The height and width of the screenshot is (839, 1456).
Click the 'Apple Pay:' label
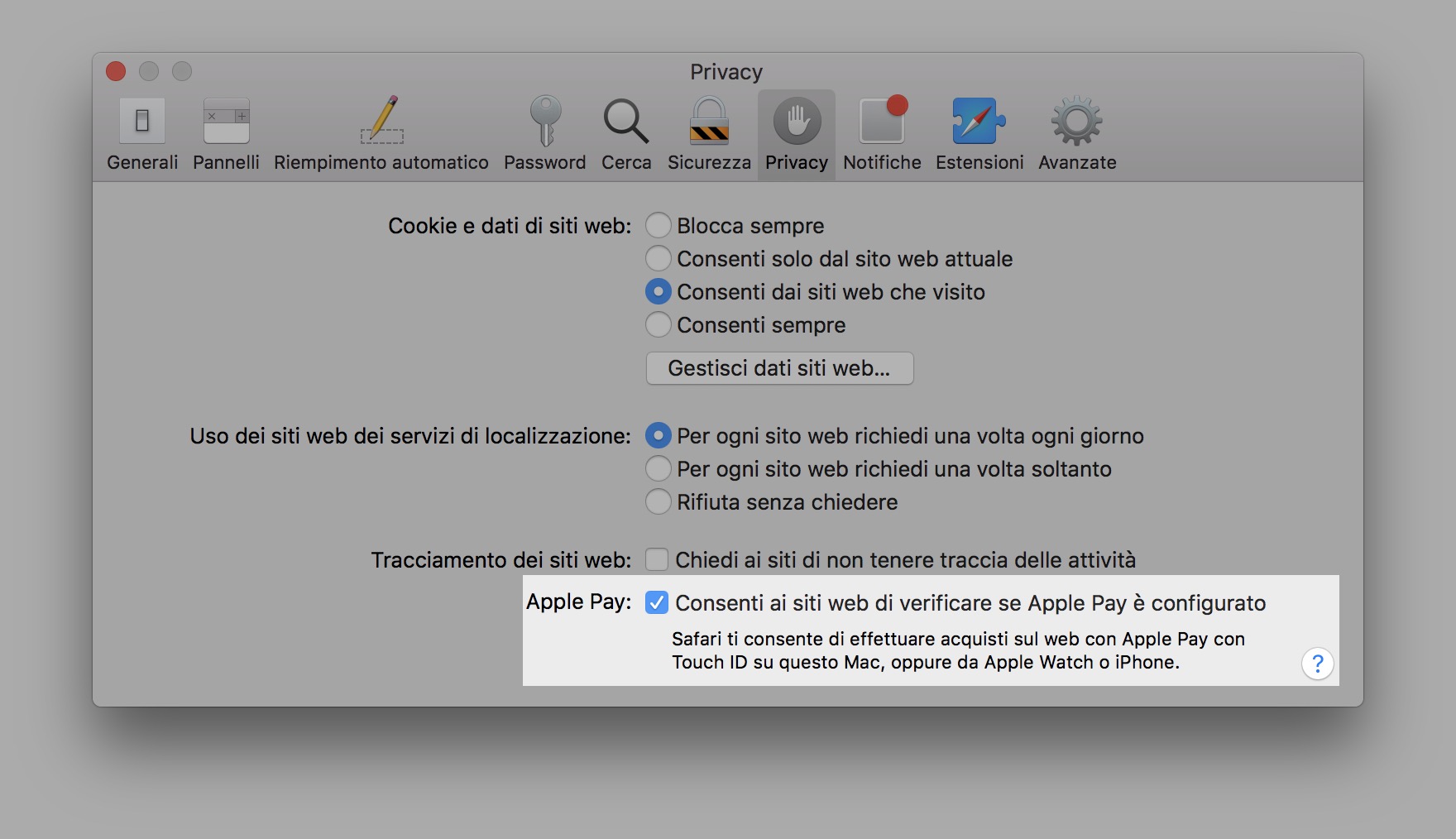(x=578, y=602)
